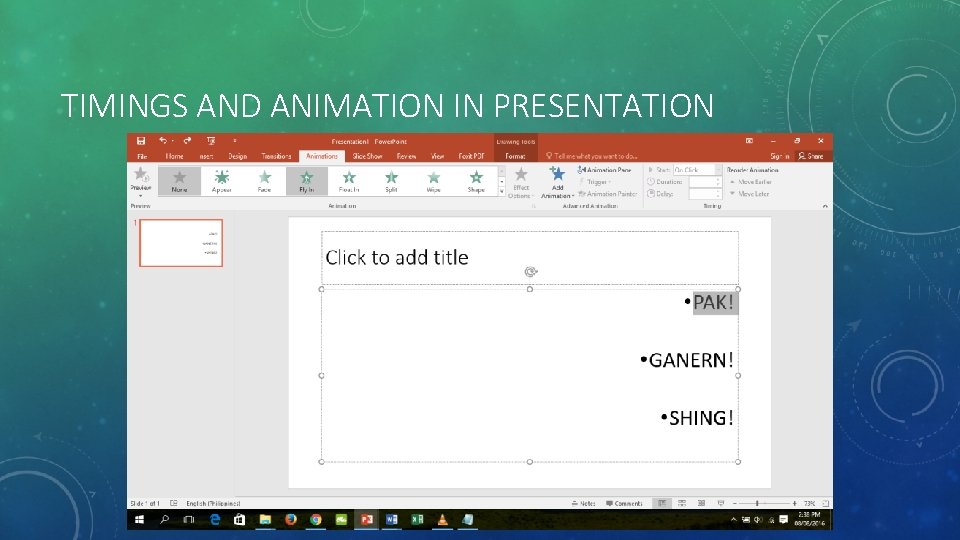Undo the last action

coord(163,141)
